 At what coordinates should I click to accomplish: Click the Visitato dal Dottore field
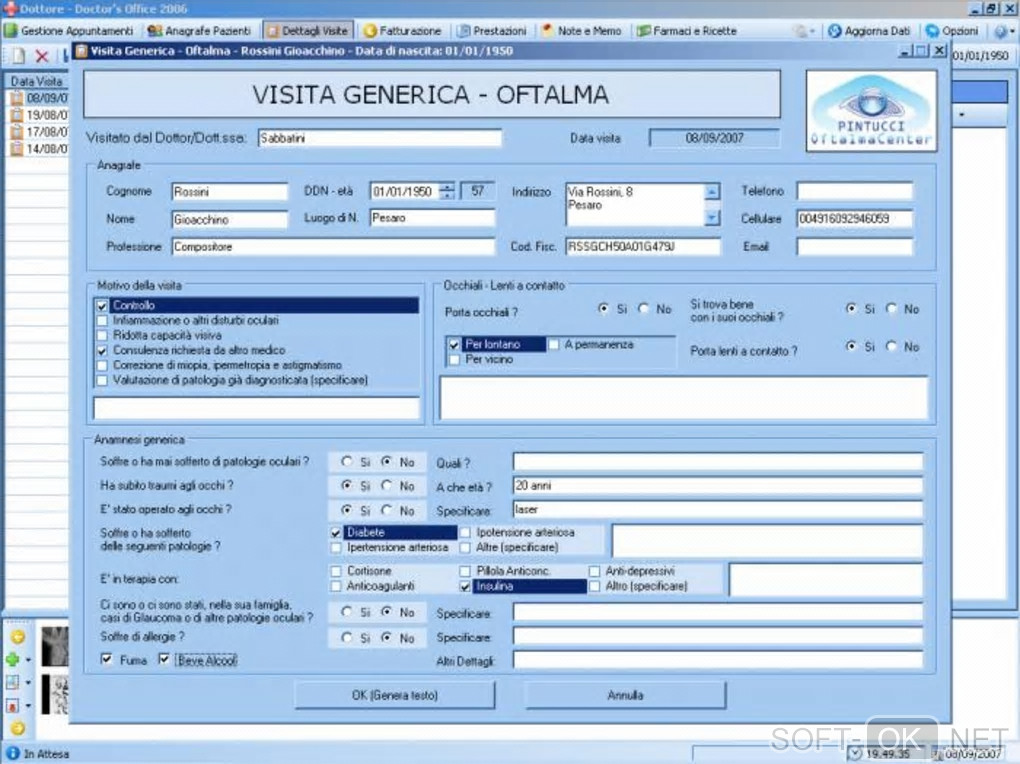pos(380,138)
